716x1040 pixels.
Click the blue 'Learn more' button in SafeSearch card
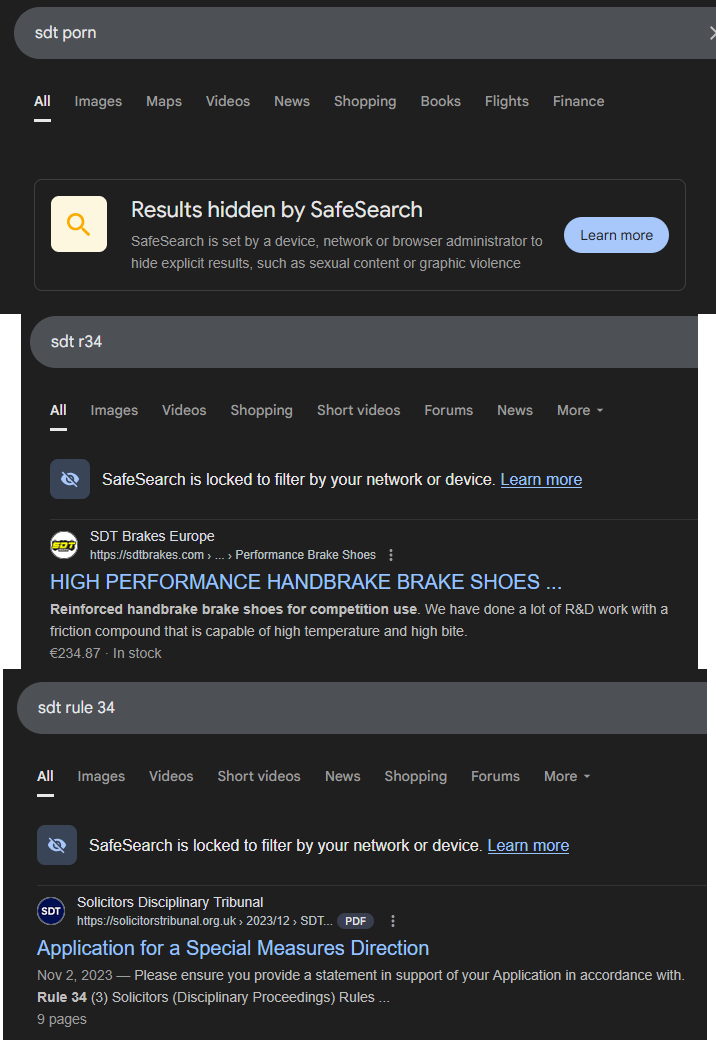[616, 235]
